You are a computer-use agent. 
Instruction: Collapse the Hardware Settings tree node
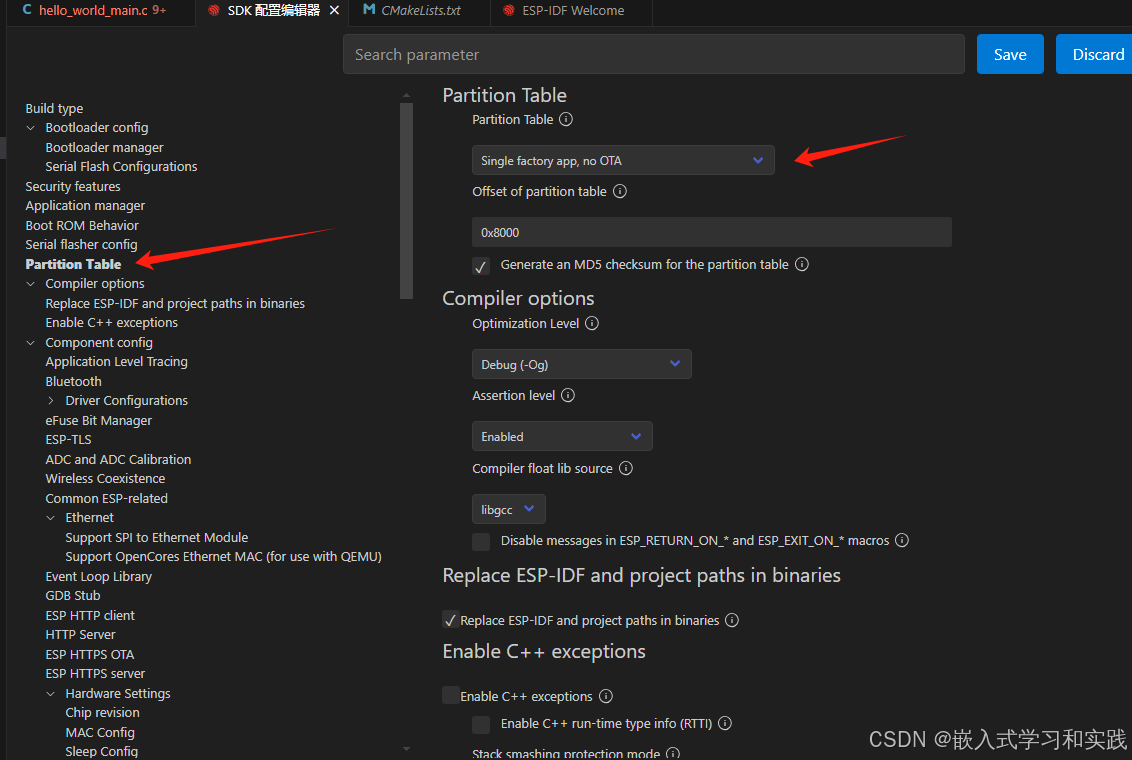click(x=51, y=694)
